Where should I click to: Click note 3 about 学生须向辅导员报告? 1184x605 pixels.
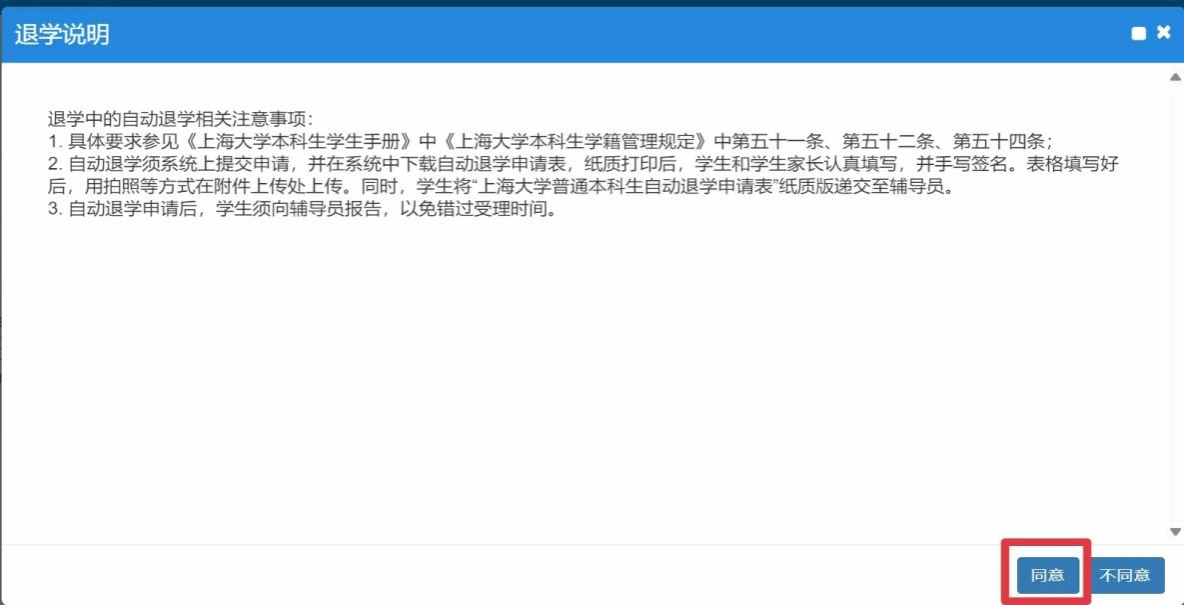pos(301,210)
